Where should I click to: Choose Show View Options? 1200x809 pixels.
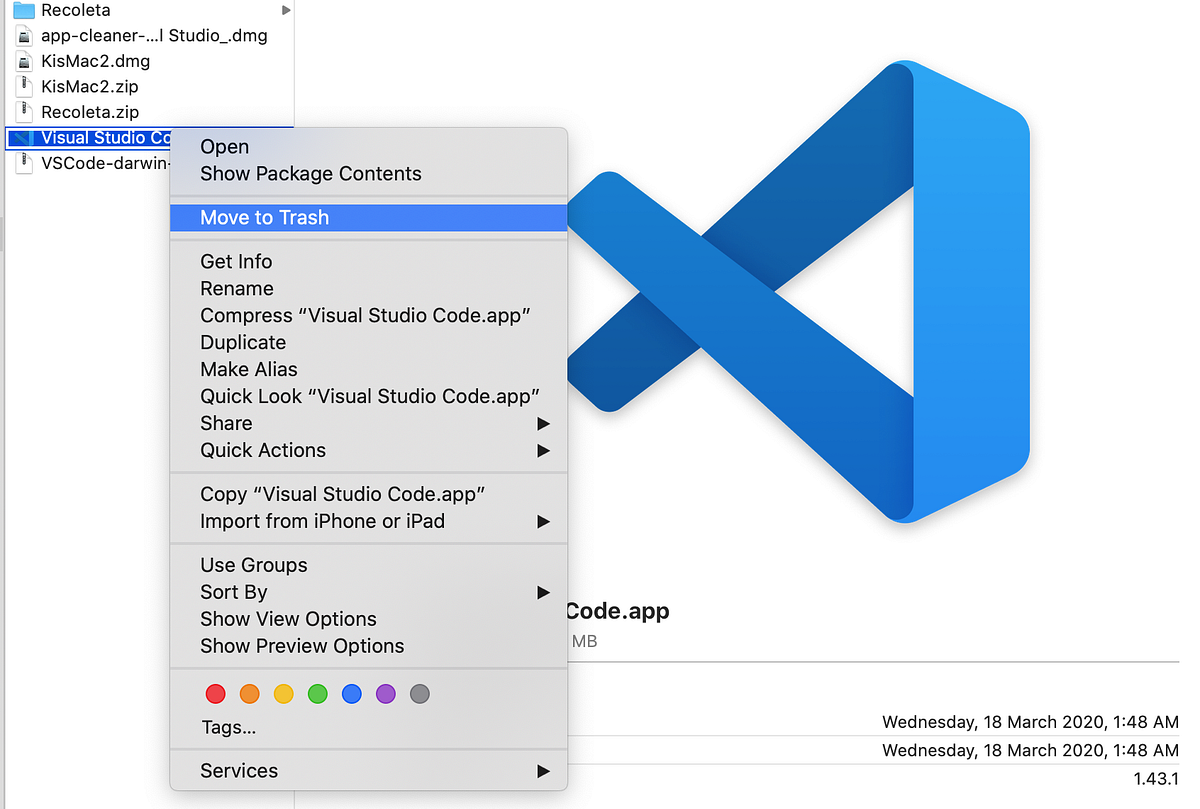coord(369,620)
